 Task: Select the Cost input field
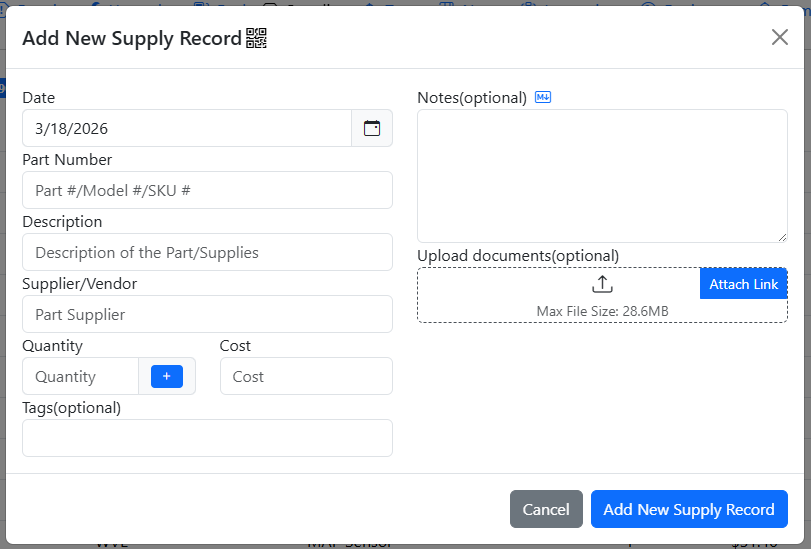306,376
